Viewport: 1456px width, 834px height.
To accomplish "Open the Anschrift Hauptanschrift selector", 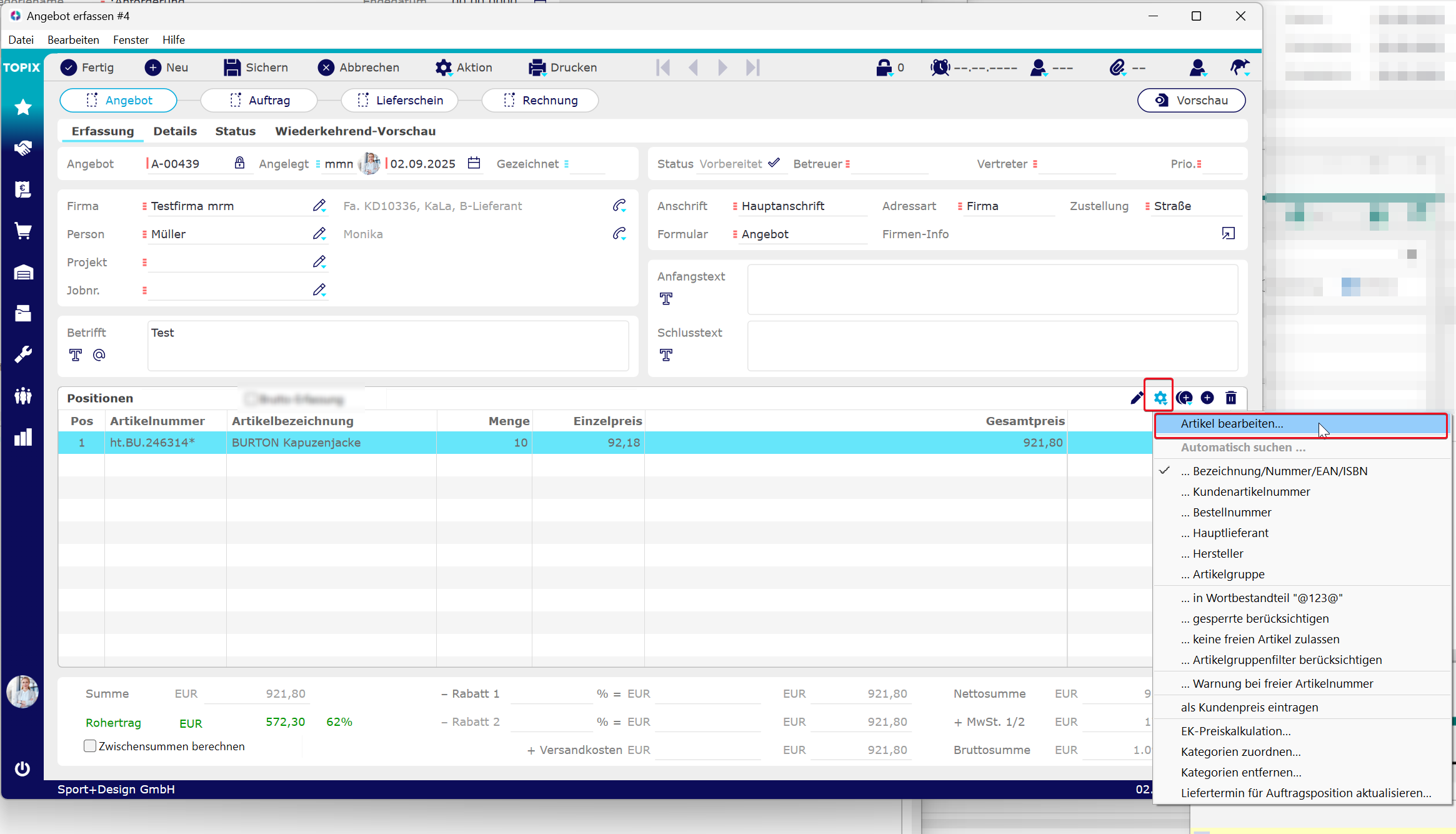I will point(800,206).
